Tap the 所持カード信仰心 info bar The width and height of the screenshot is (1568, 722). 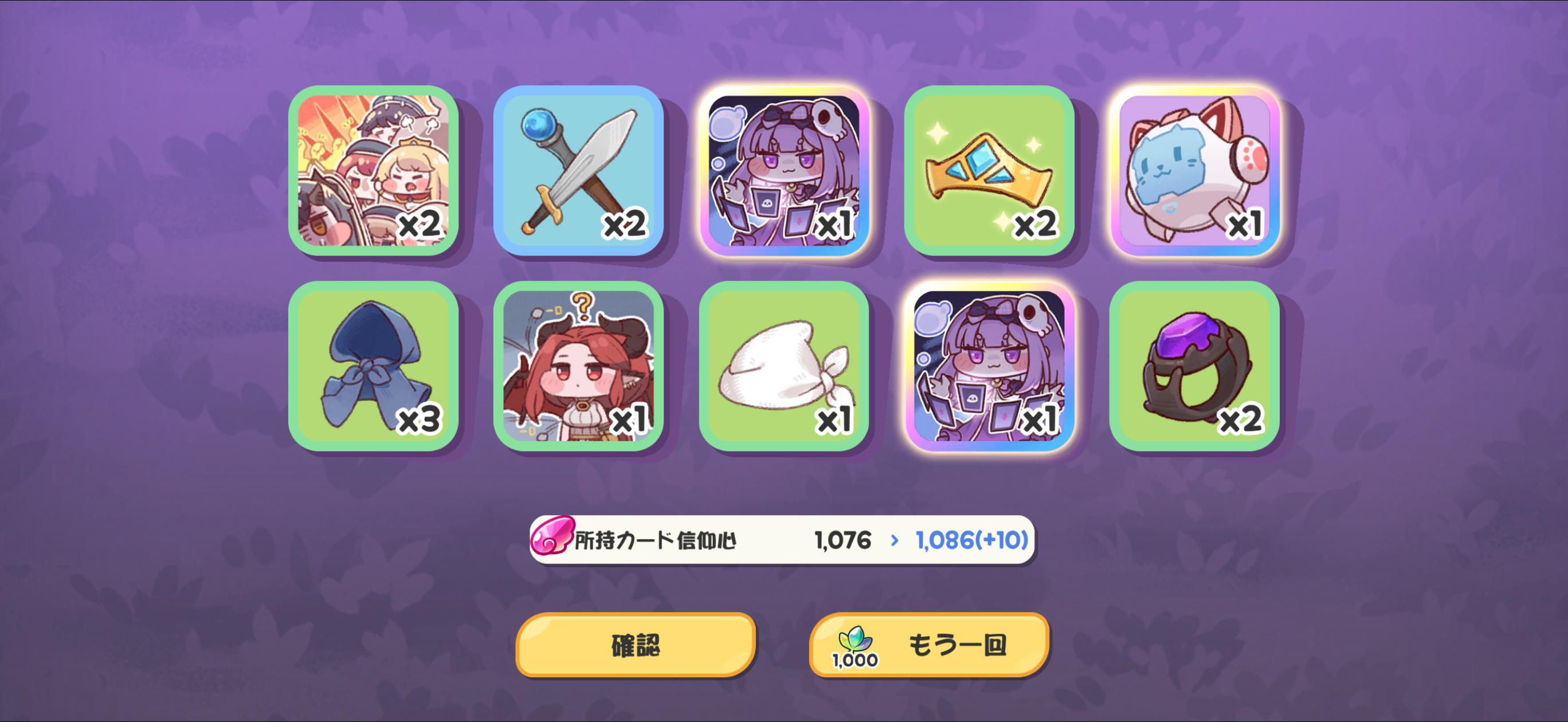(x=782, y=540)
